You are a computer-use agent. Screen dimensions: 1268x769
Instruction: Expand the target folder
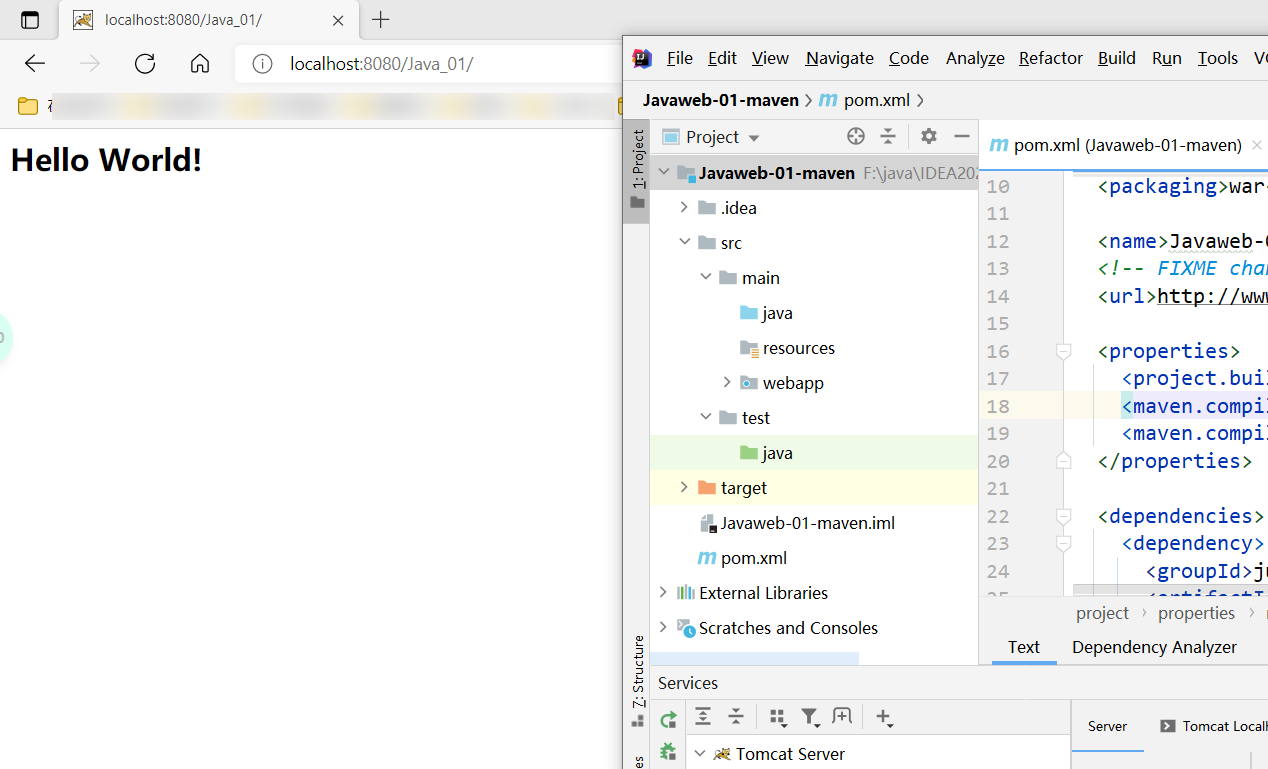[684, 487]
